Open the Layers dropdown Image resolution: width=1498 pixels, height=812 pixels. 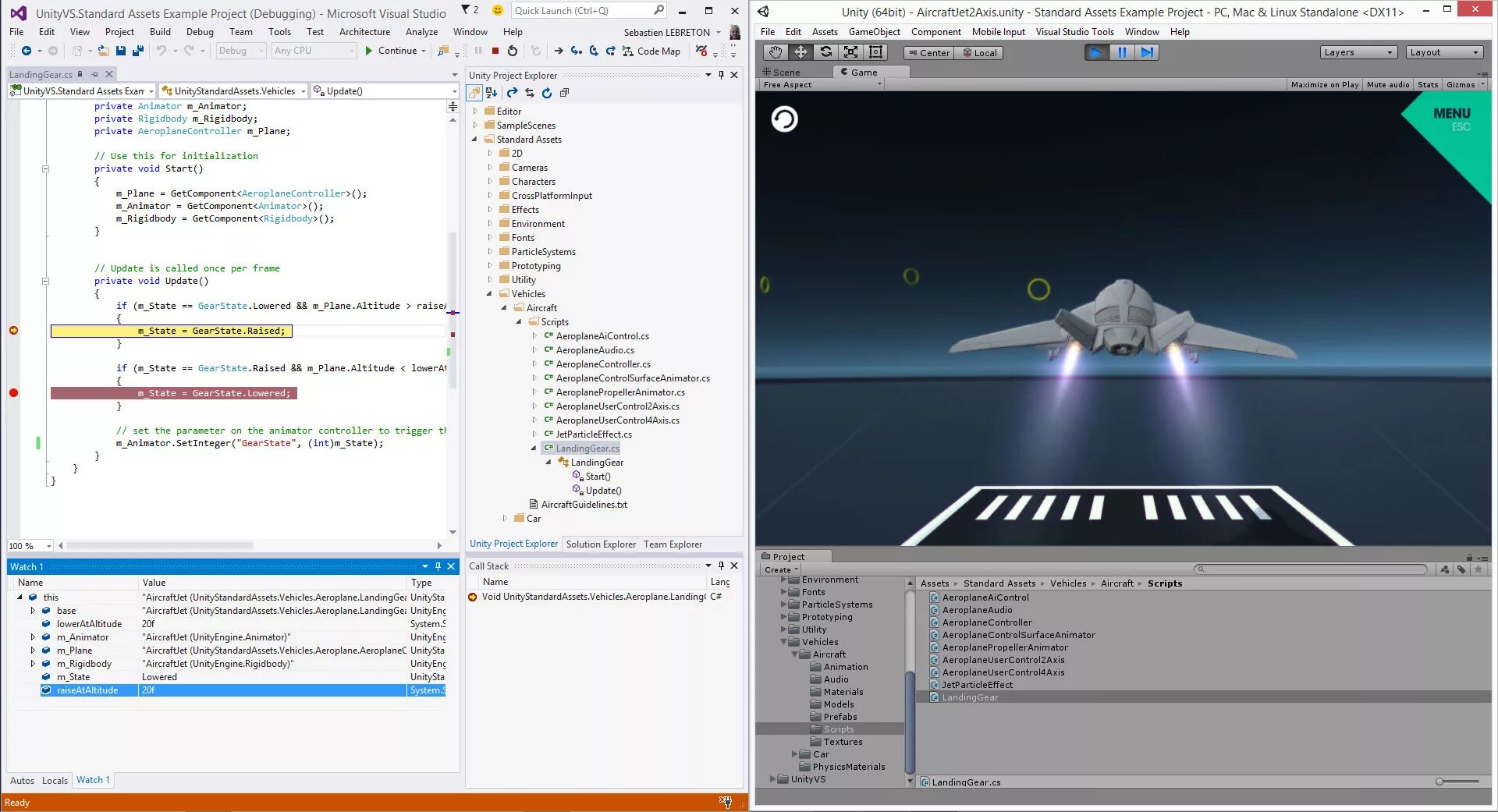[1358, 52]
